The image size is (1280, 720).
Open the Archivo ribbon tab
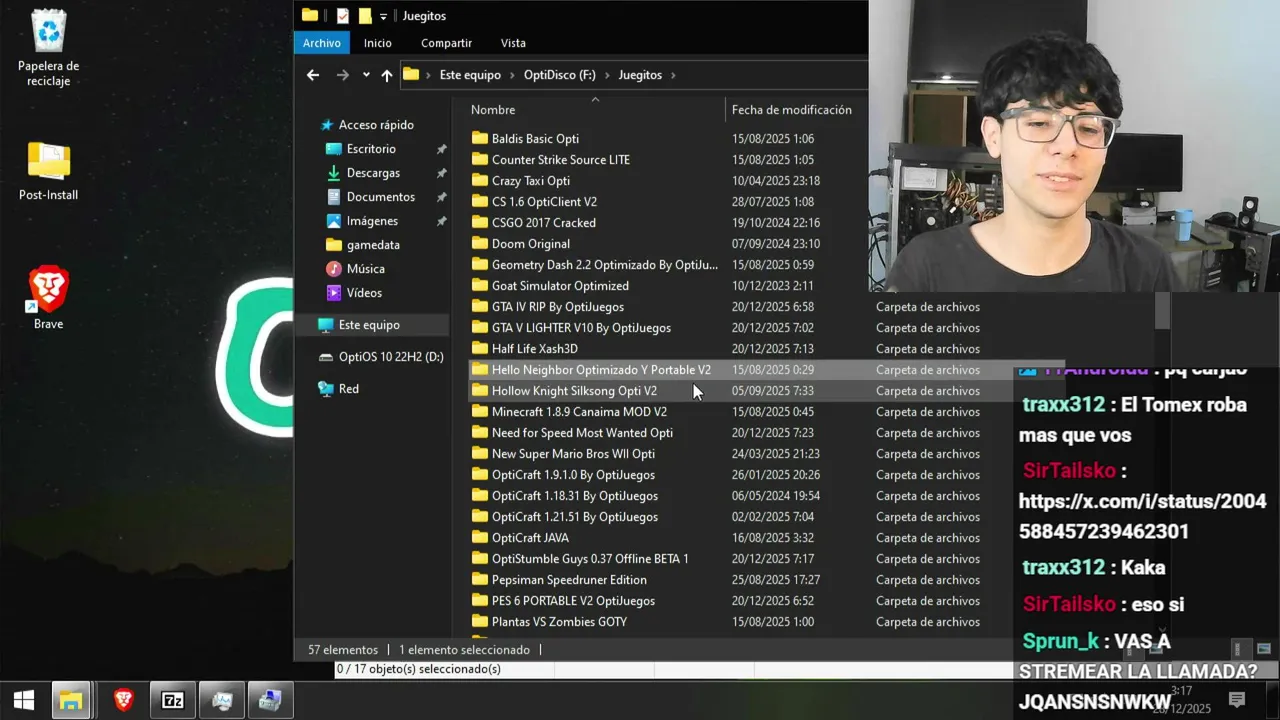click(322, 43)
